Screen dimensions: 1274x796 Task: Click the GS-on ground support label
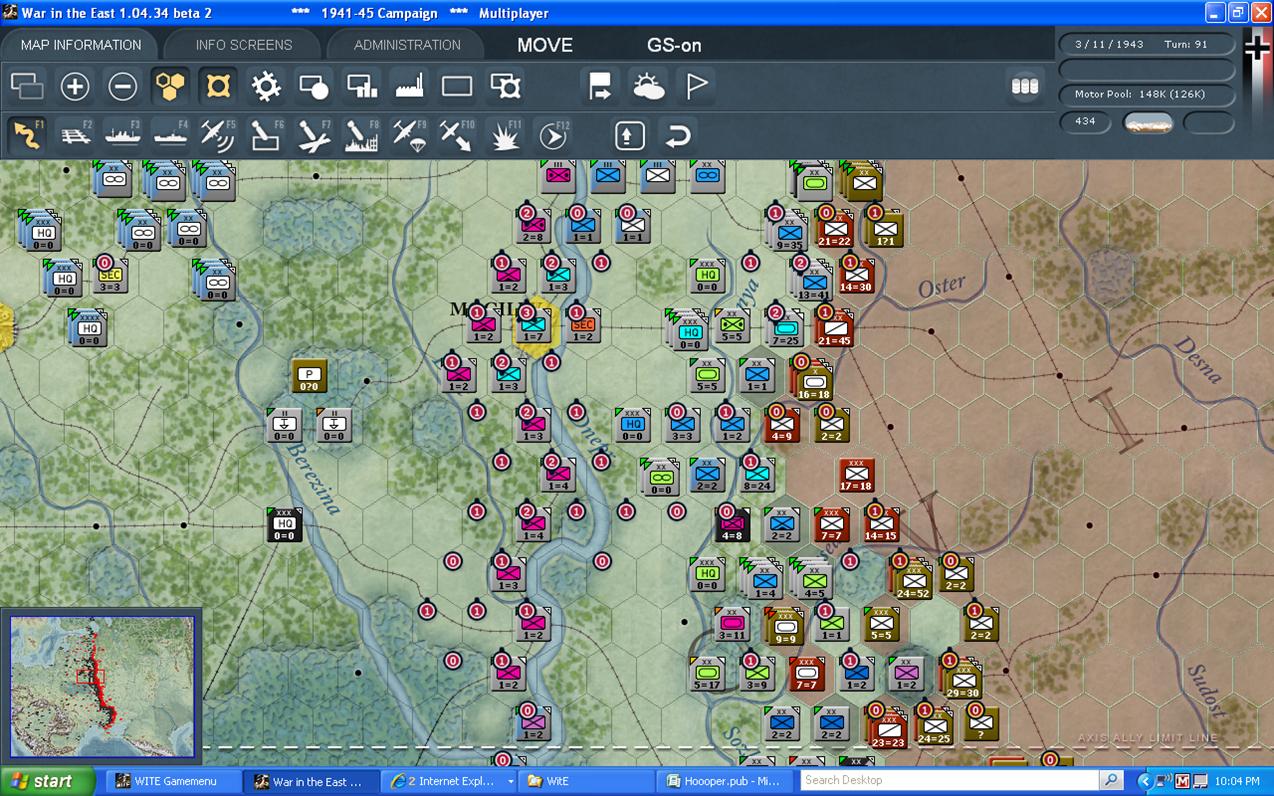pyautogui.click(x=674, y=45)
